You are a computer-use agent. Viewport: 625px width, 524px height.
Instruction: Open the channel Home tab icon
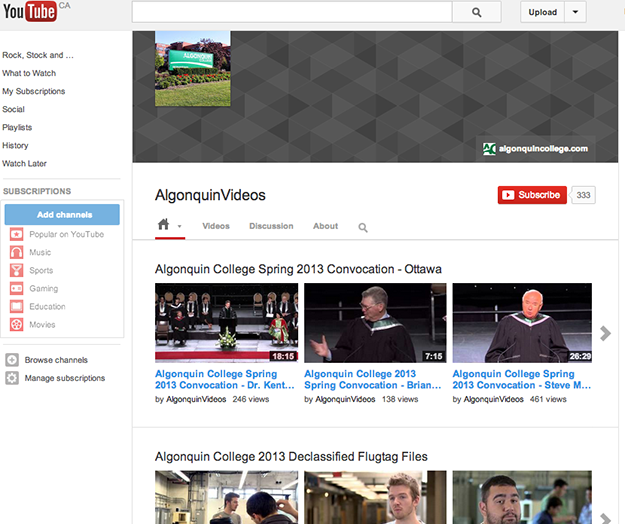[163, 224]
